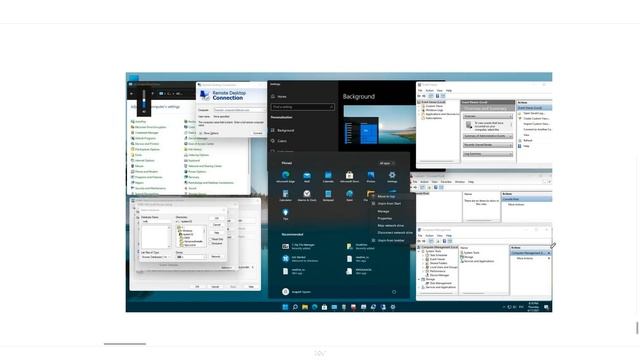Viewport: 640px width, 360px height.
Task: Choose Map network drive in context menu
Action: (391, 225)
